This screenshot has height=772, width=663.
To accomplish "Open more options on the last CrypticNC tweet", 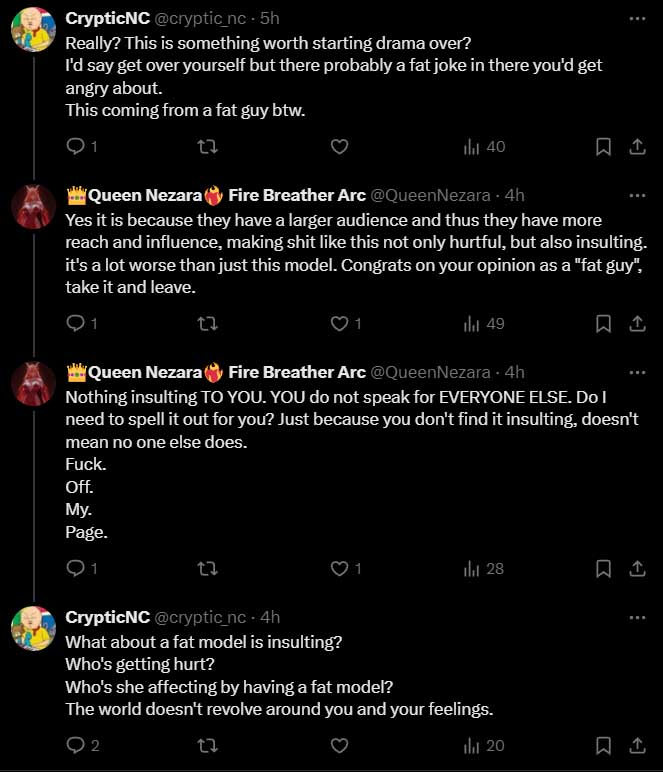I will click(x=637, y=617).
